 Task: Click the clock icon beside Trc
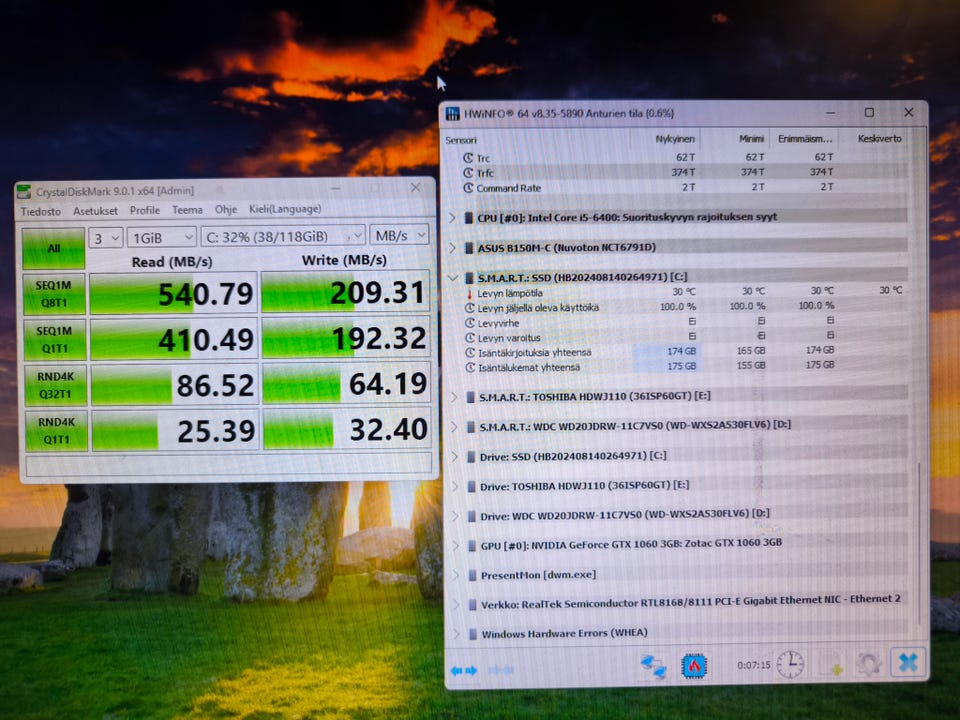click(x=468, y=158)
